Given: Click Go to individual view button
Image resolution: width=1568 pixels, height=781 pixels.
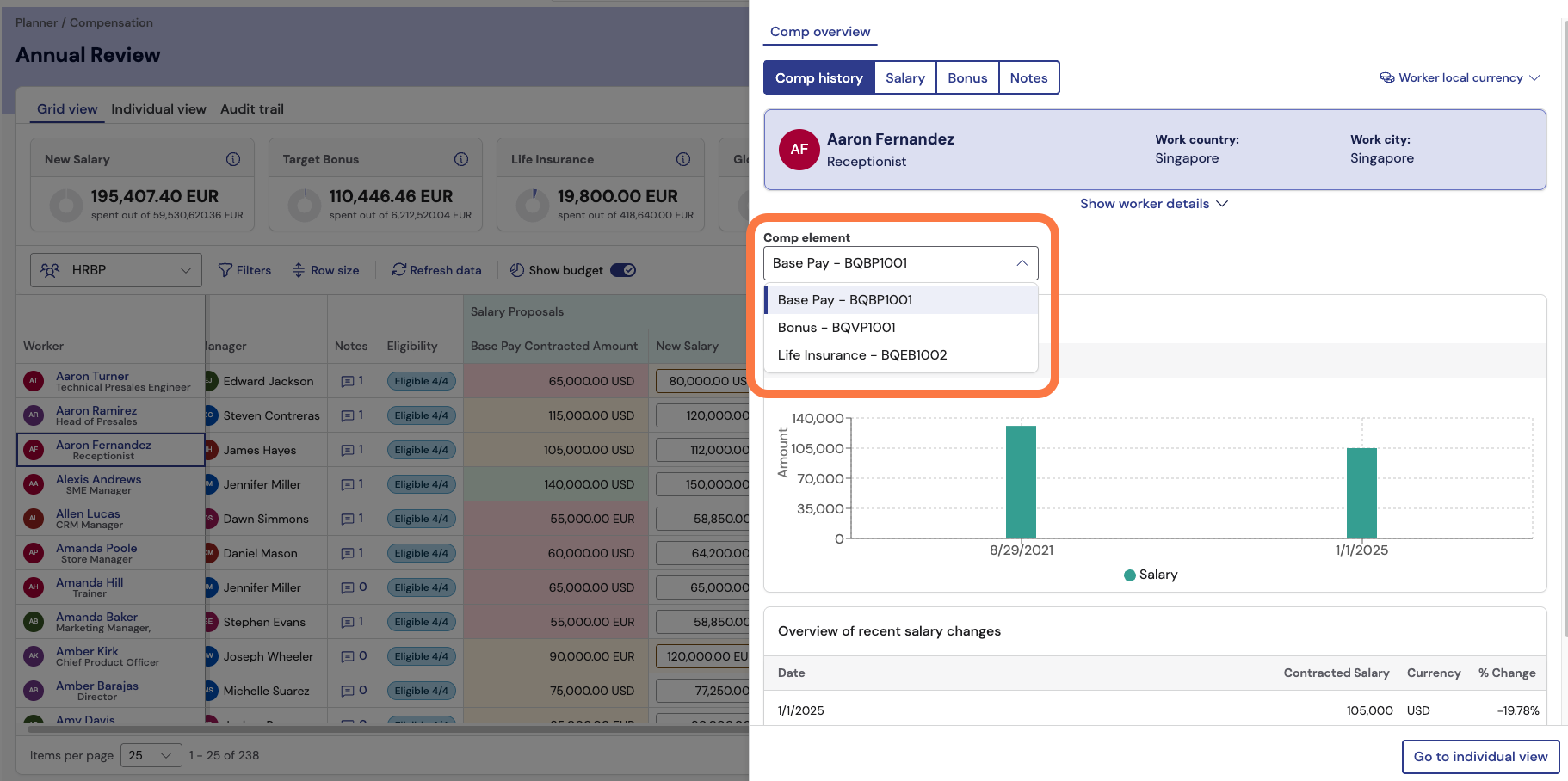Looking at the screenshot, I should point(1480,757).
